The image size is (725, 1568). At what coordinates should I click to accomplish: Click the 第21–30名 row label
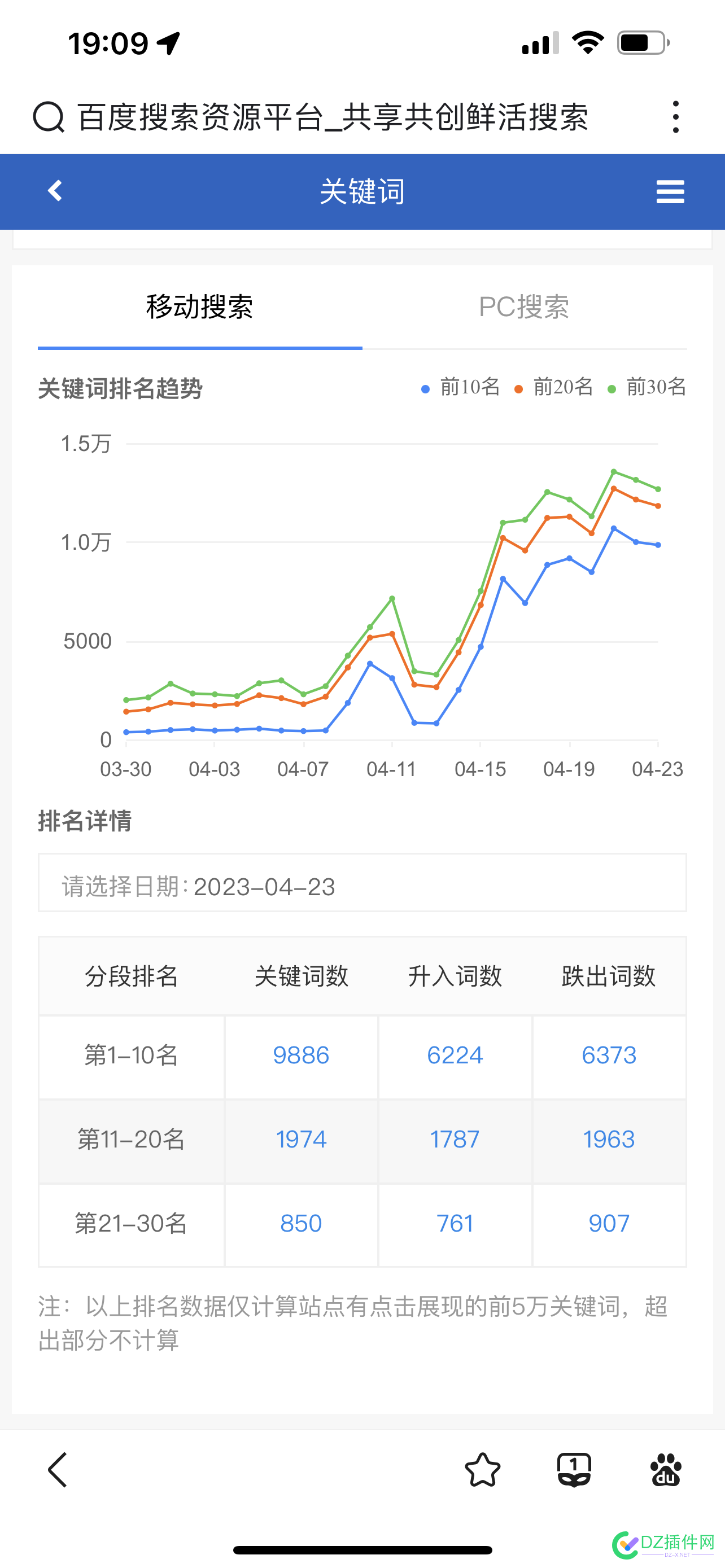click(131, 1223)
